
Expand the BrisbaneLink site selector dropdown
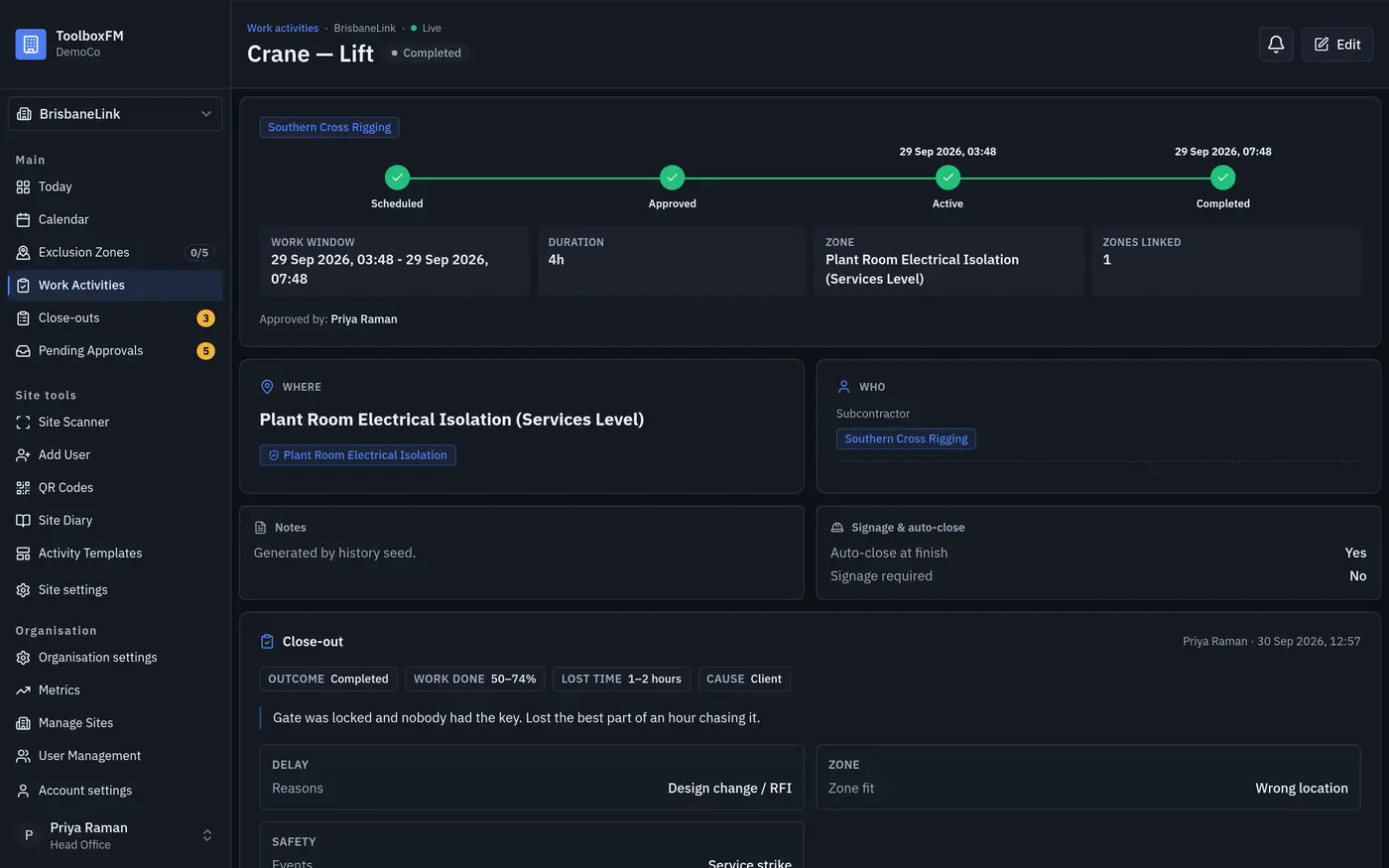pyautogui.click(x=115, y=114)
